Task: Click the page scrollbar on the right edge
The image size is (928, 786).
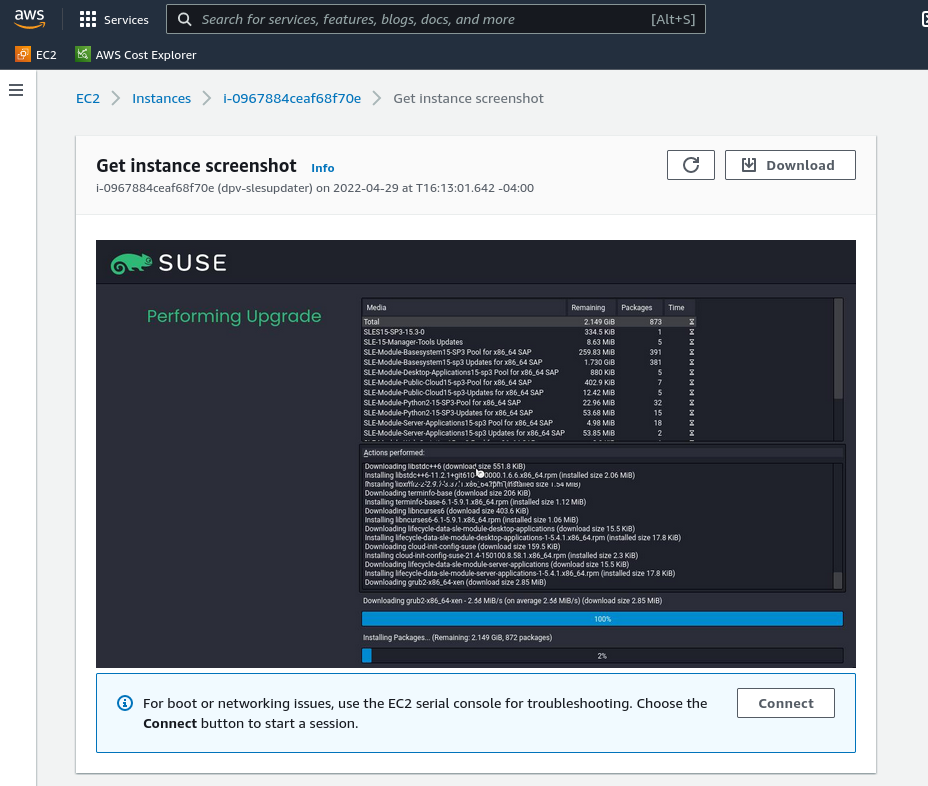Action: pos(922,400)
